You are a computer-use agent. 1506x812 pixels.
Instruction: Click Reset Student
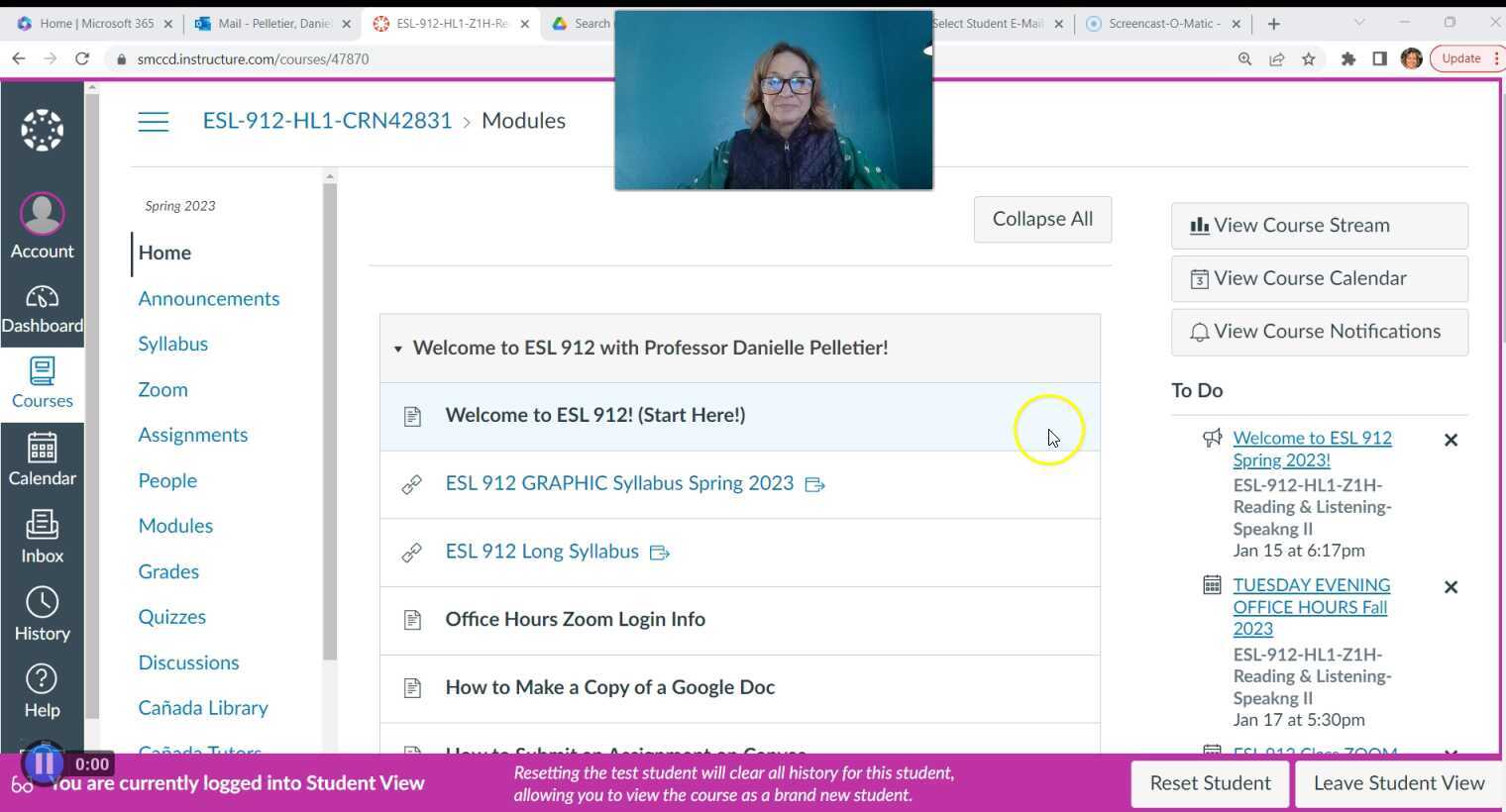click(1209, 782)
